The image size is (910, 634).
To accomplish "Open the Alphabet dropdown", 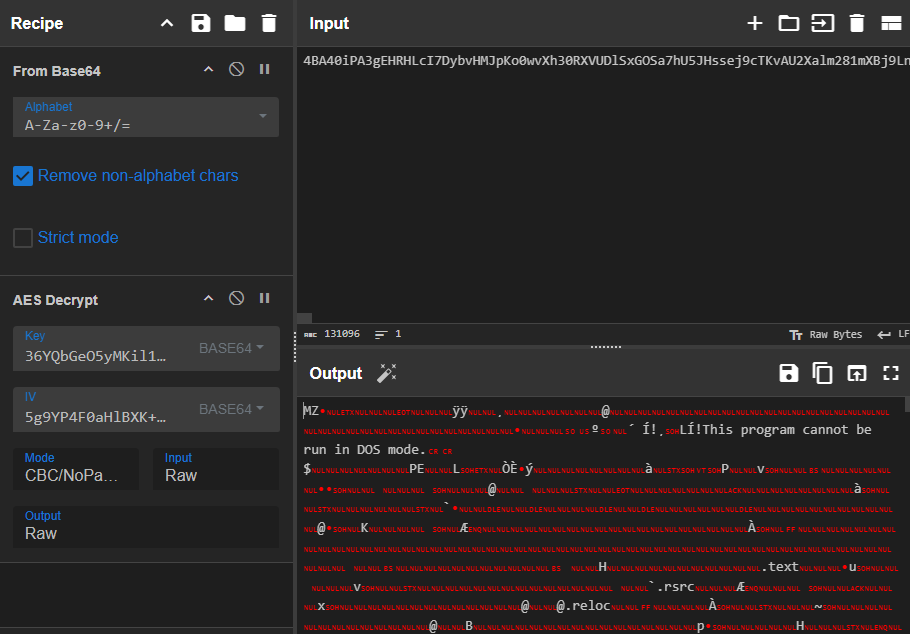I will tap(263, 117).
